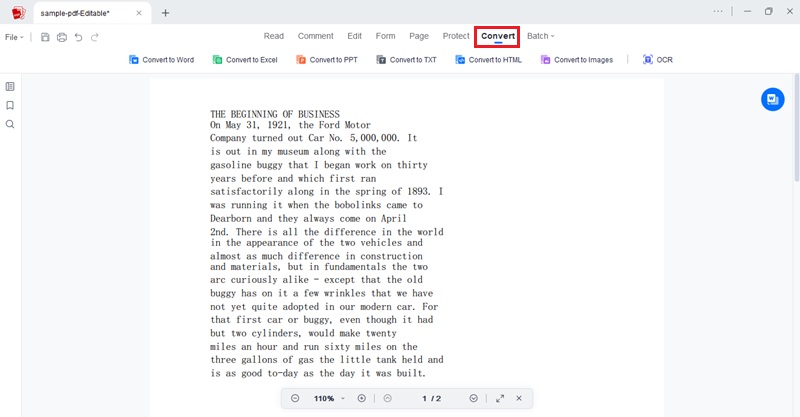The image size is (800, 417).
Task: Close the floating zoom toolbar
Action: point(519,398)
